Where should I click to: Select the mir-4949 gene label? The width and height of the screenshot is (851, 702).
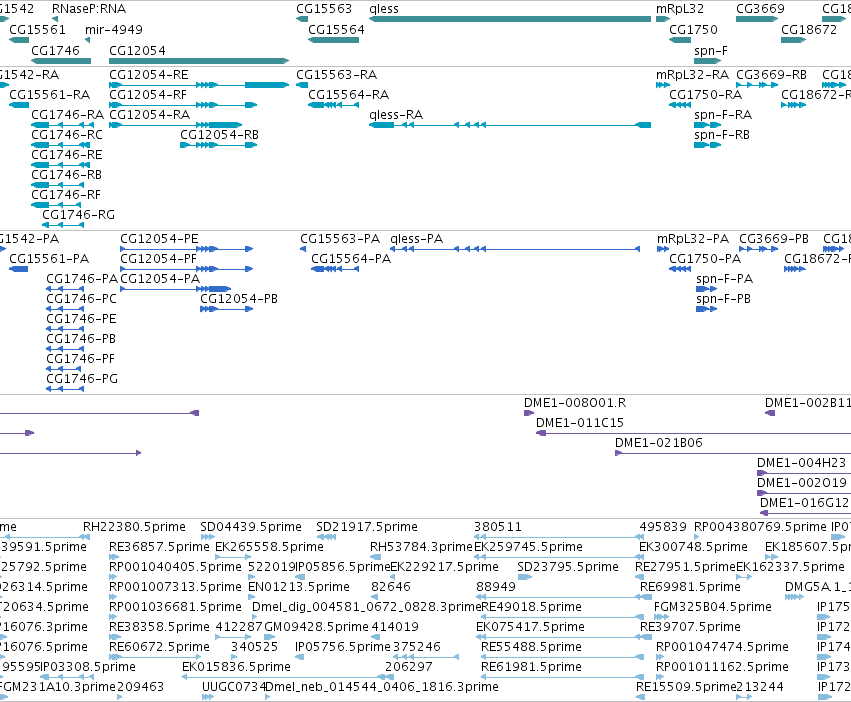click(114, 30)
